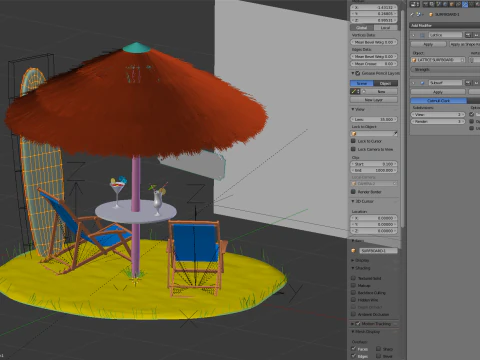This screenshot has width=480, height=360.
Task: Toggle viewport display icon on Subsurf modifier
Action: pyautogui.click(x=476, y=83)
